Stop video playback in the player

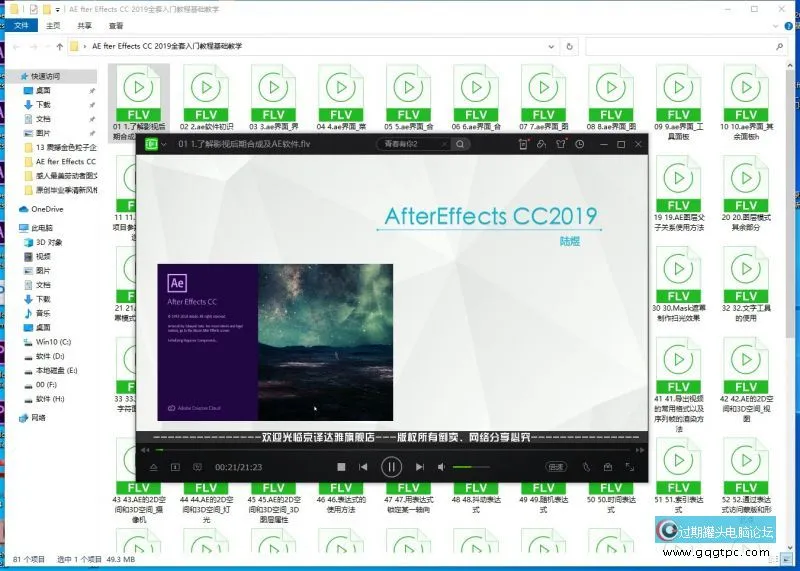341,467
